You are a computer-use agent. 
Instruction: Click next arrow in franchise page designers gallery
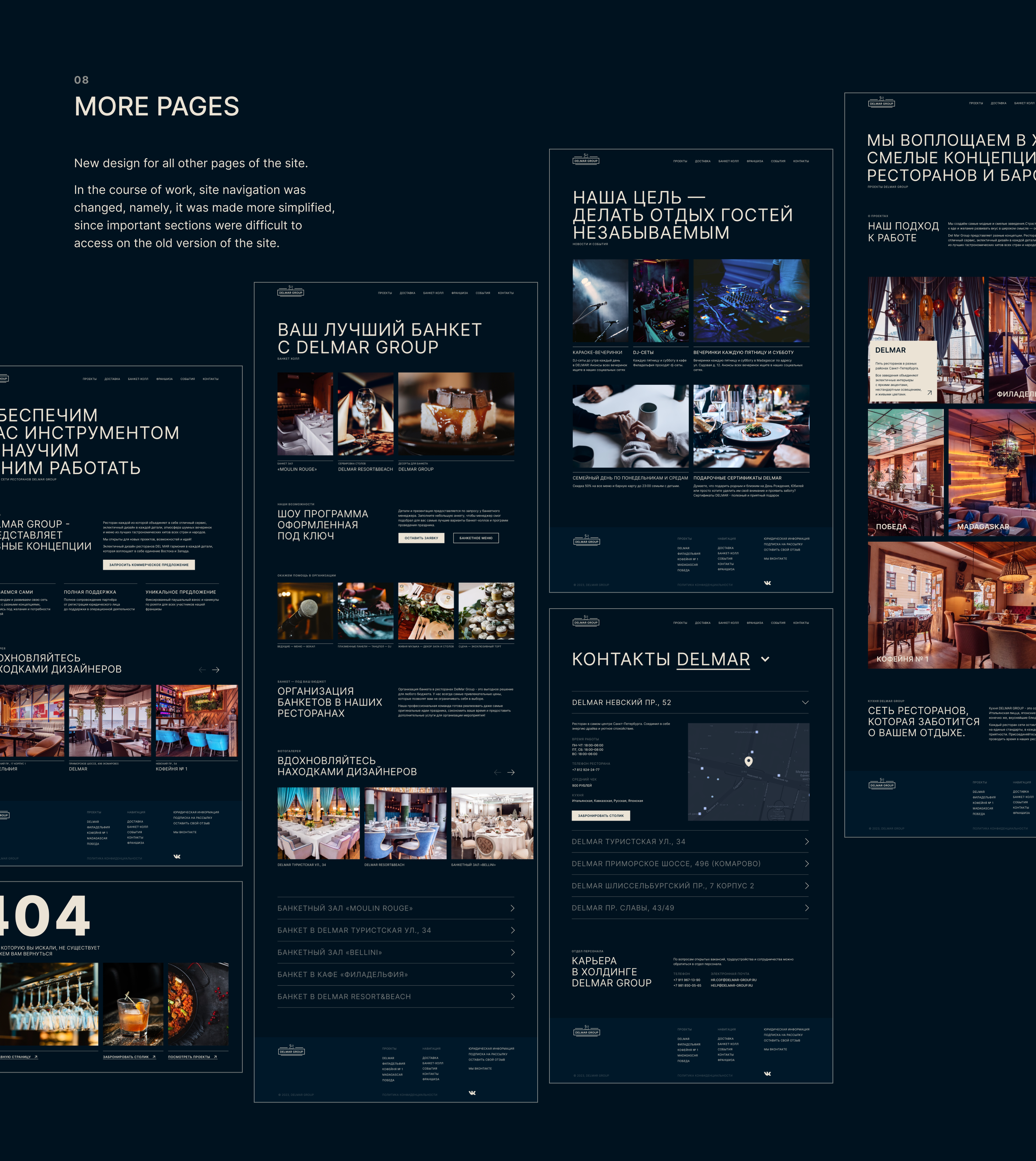pyautogui.click(x=216, y=670)
